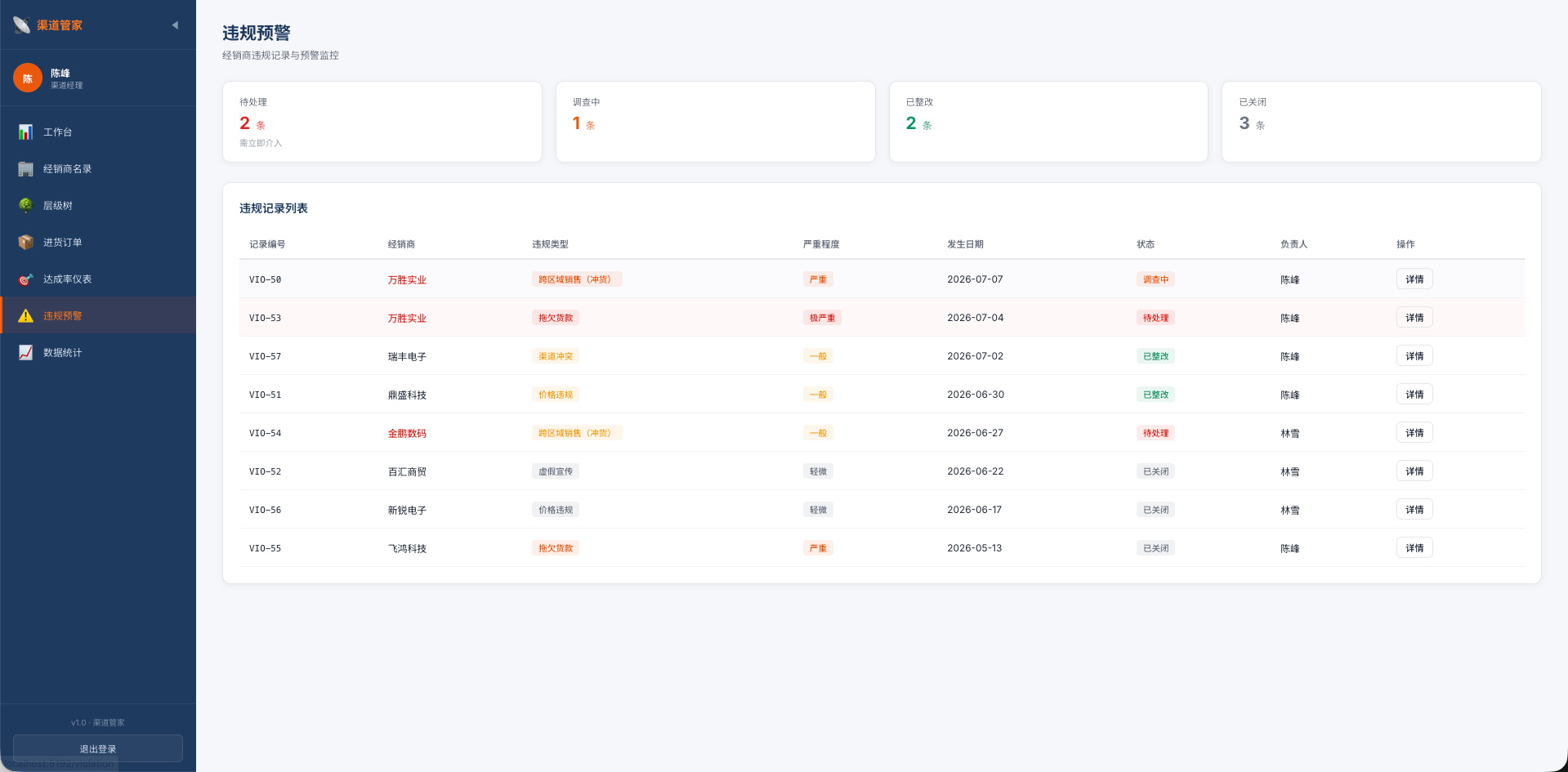The image size is (1568, 772).
Task: Click the 渠道管家 satellite logo icon
Action: (22, 25)
